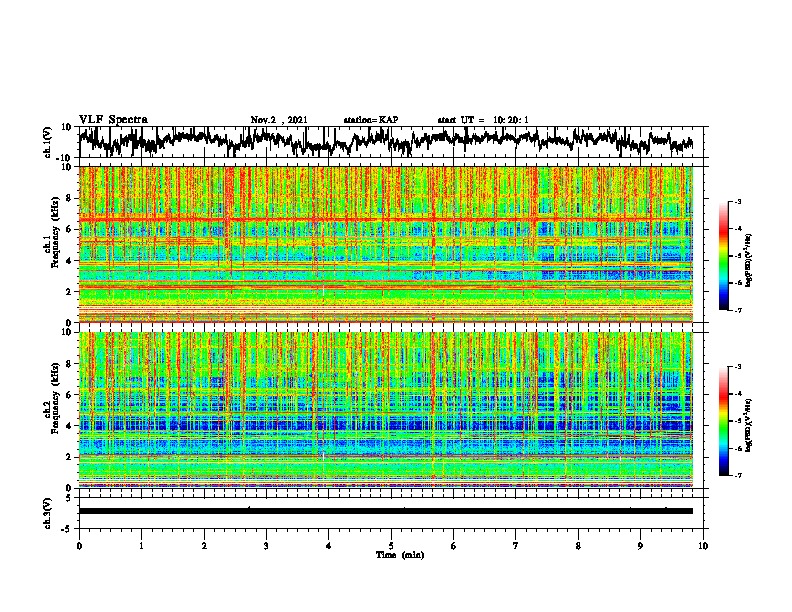Viewport: 792px width, 612px height.
Task: Select the "start UT = 10:20: 1" text
Action: (x=483, y=120)
